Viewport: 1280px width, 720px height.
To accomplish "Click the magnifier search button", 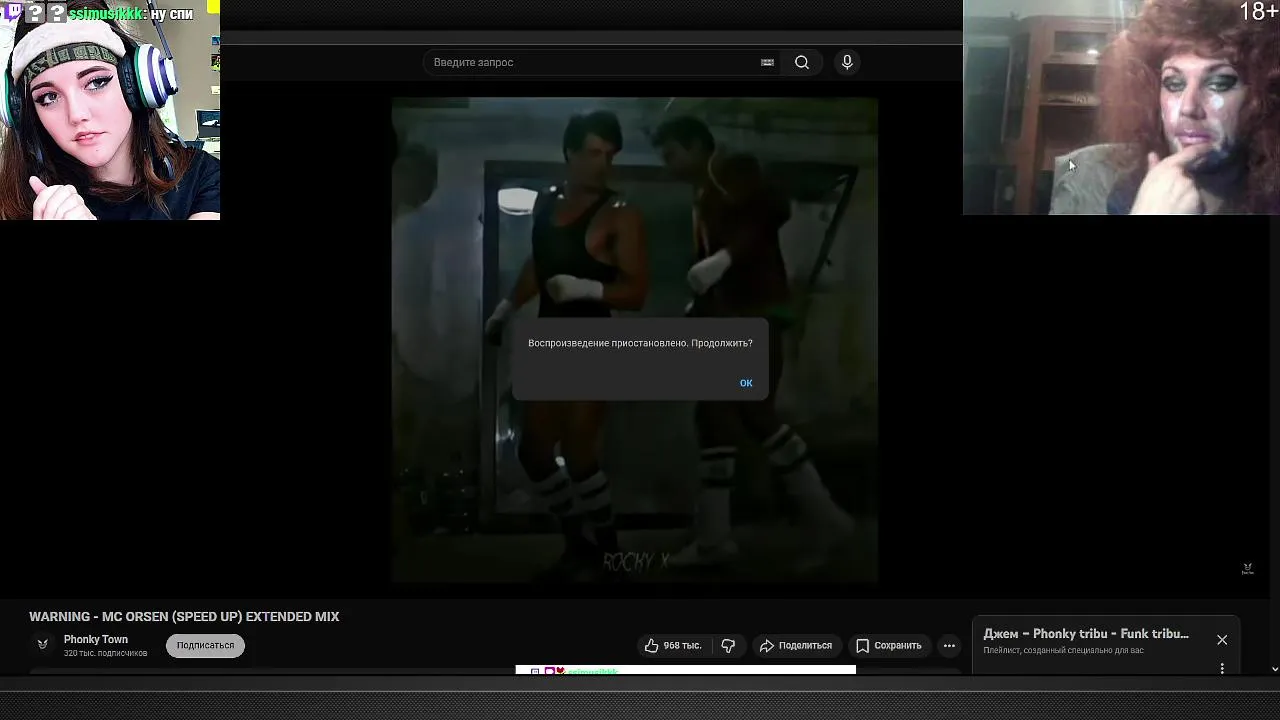I will click(x=802, y=62).
